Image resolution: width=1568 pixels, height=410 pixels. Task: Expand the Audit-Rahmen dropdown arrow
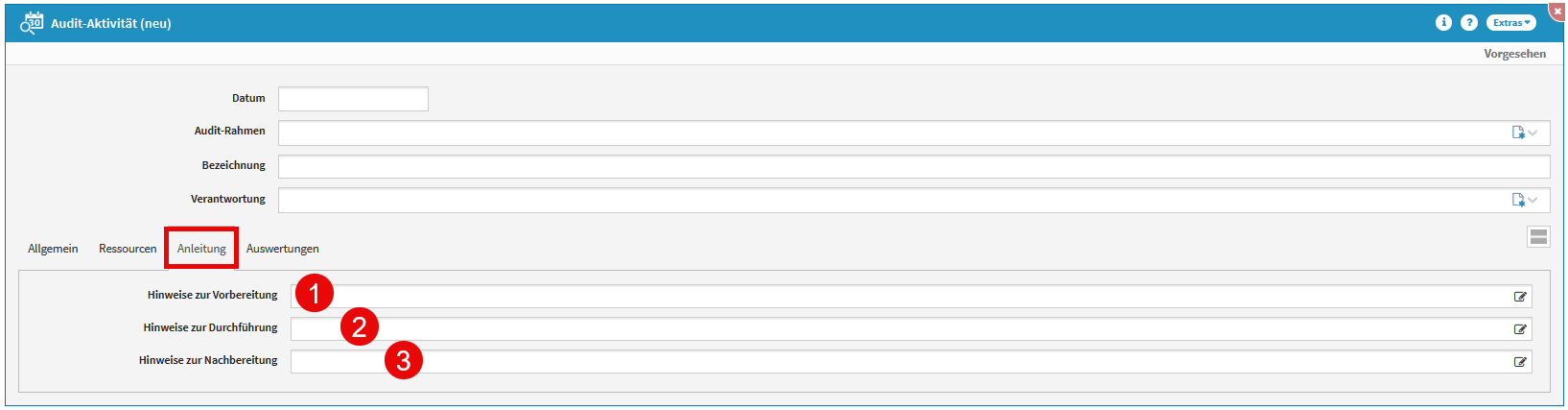(x=1533, y=133)
